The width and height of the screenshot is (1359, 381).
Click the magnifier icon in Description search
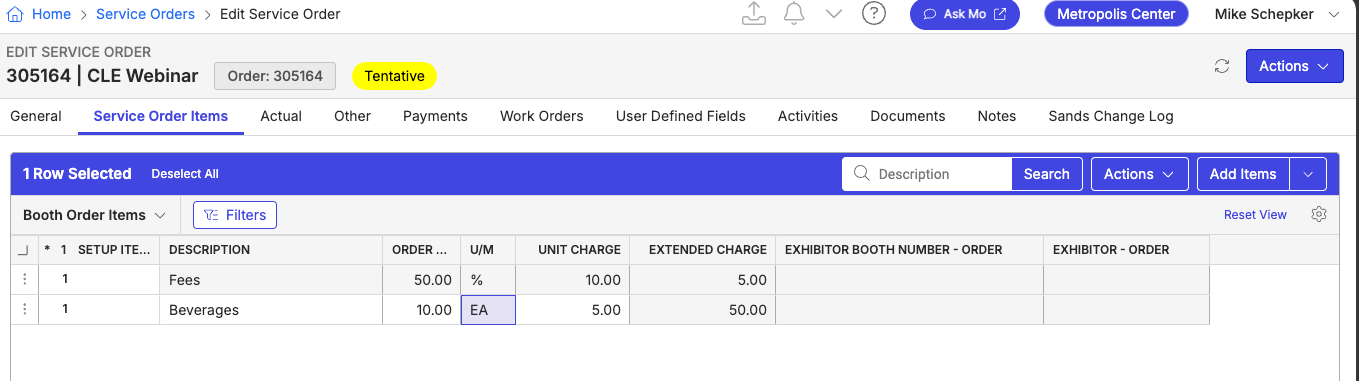[x=861, y=174]
